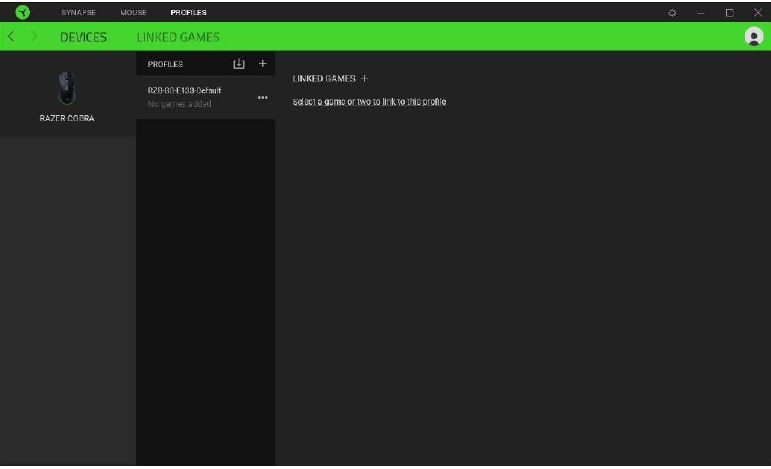This screenshot has width=771, height=469.
Task: Select the Default profile entry
Action: click(x=190, y=96)
